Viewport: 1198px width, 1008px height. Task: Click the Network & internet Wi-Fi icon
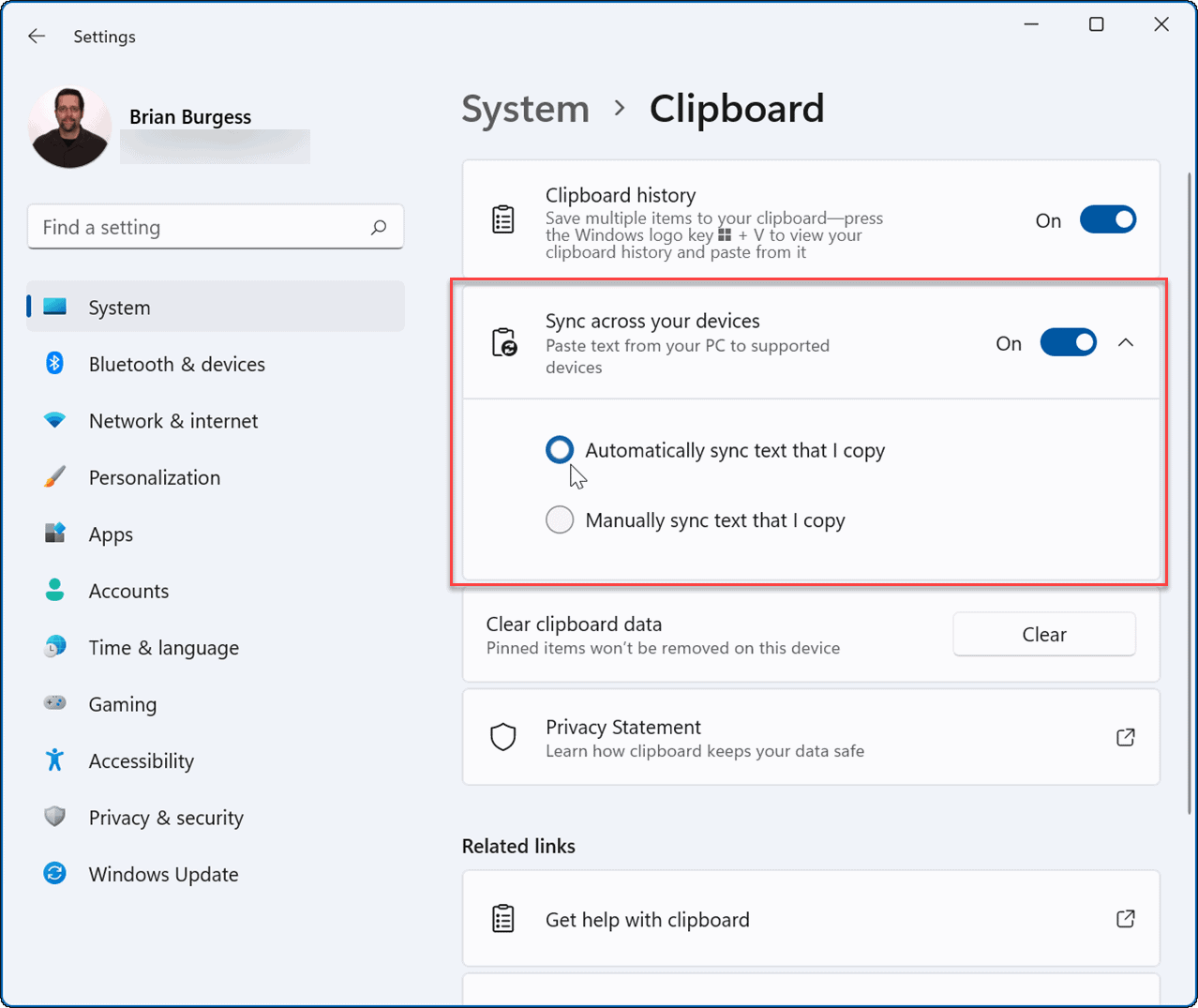point(54,421)
